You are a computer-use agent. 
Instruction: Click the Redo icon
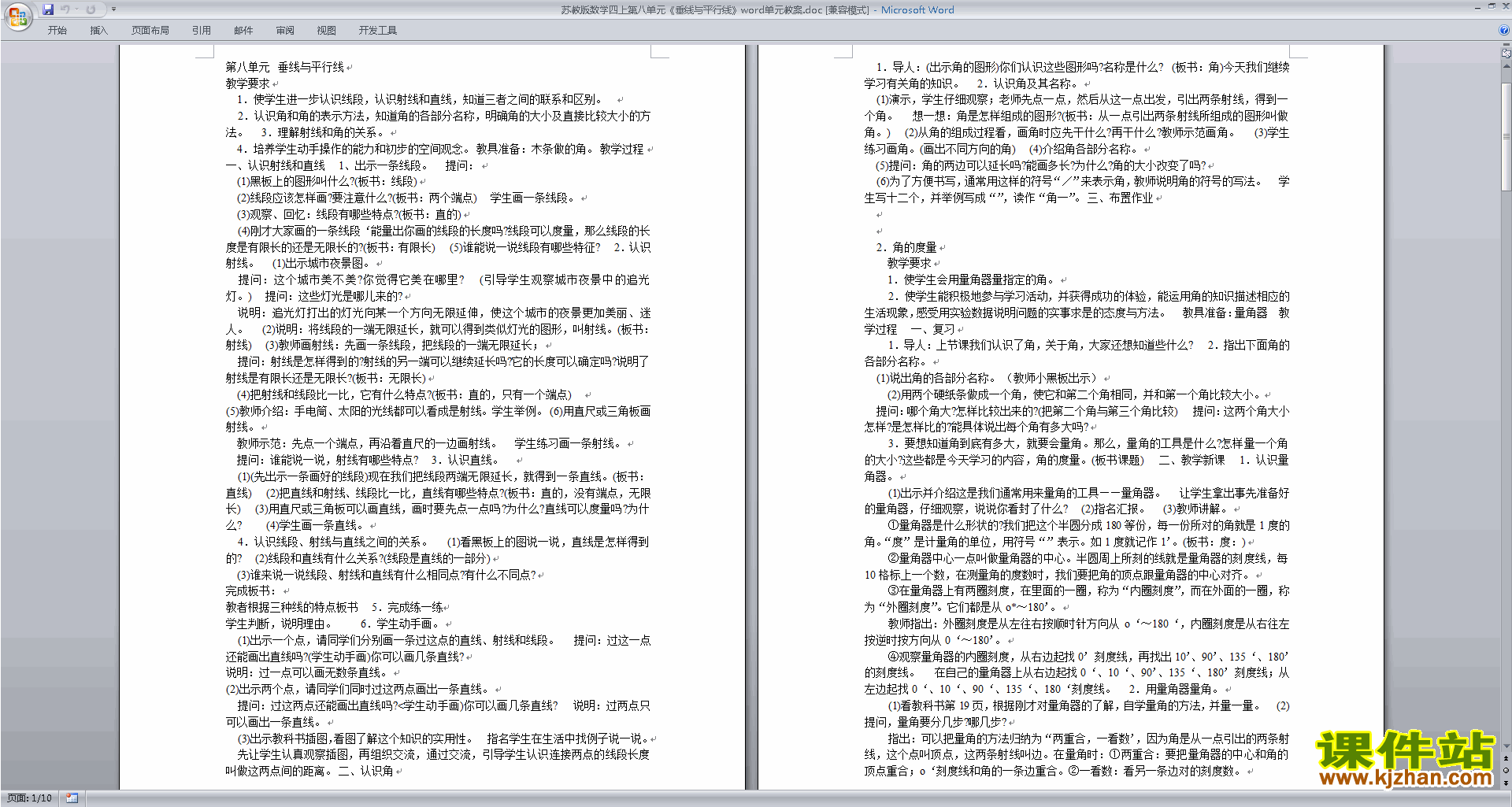click(91, 9)
